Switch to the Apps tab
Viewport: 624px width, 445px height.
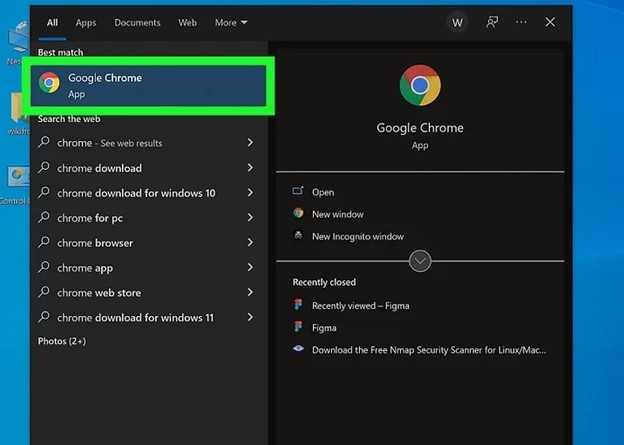coord(86,22)
